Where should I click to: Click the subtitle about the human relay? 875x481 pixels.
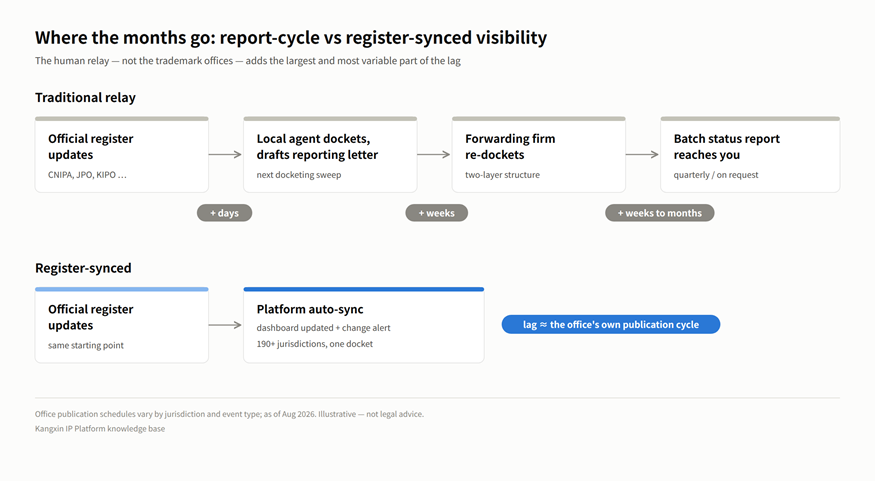click(x=248, y=61)
